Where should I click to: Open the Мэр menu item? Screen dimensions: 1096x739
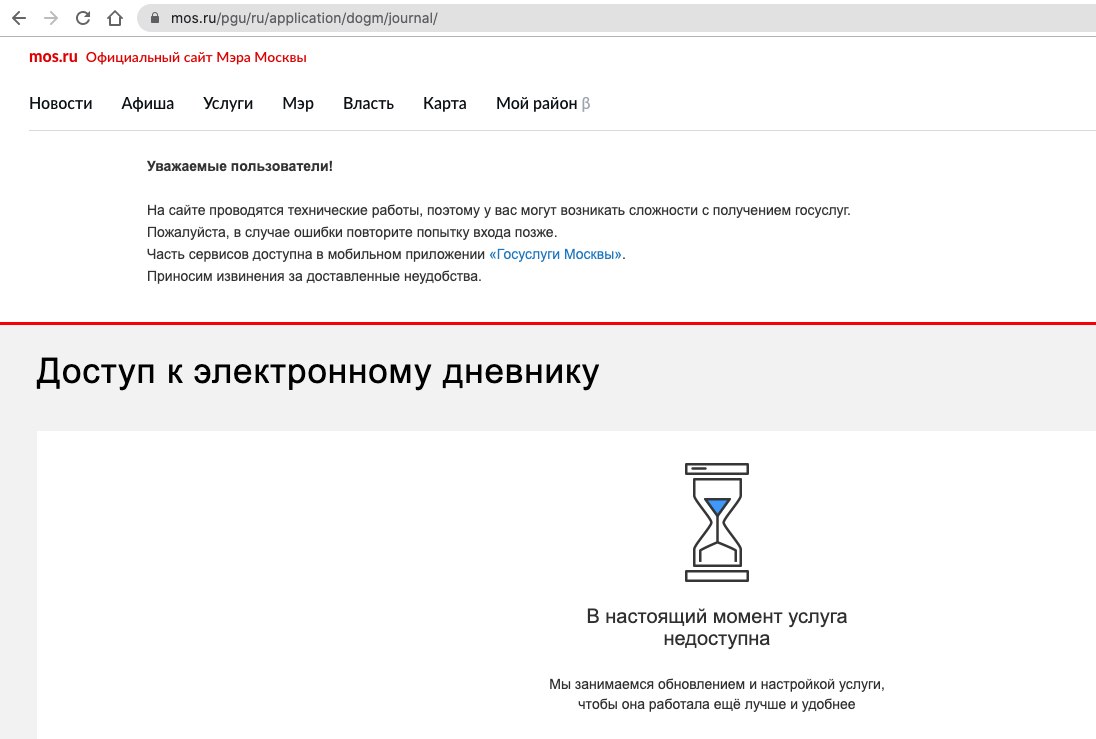pos(298,103)
